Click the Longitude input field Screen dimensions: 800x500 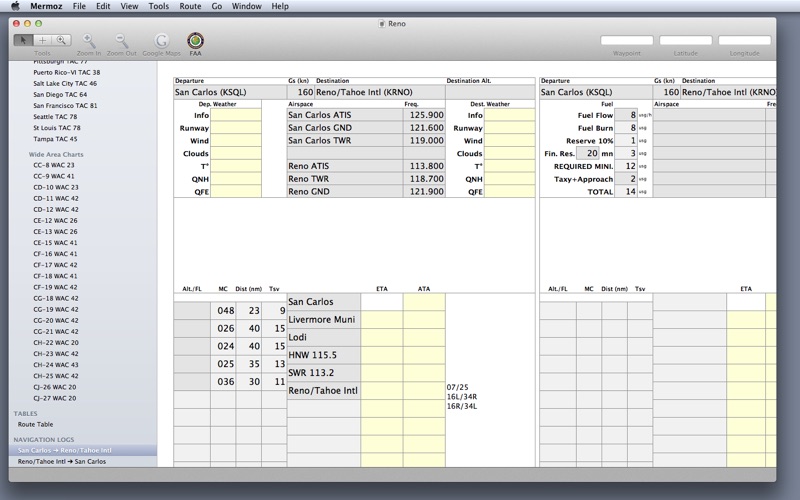(745, 40)
